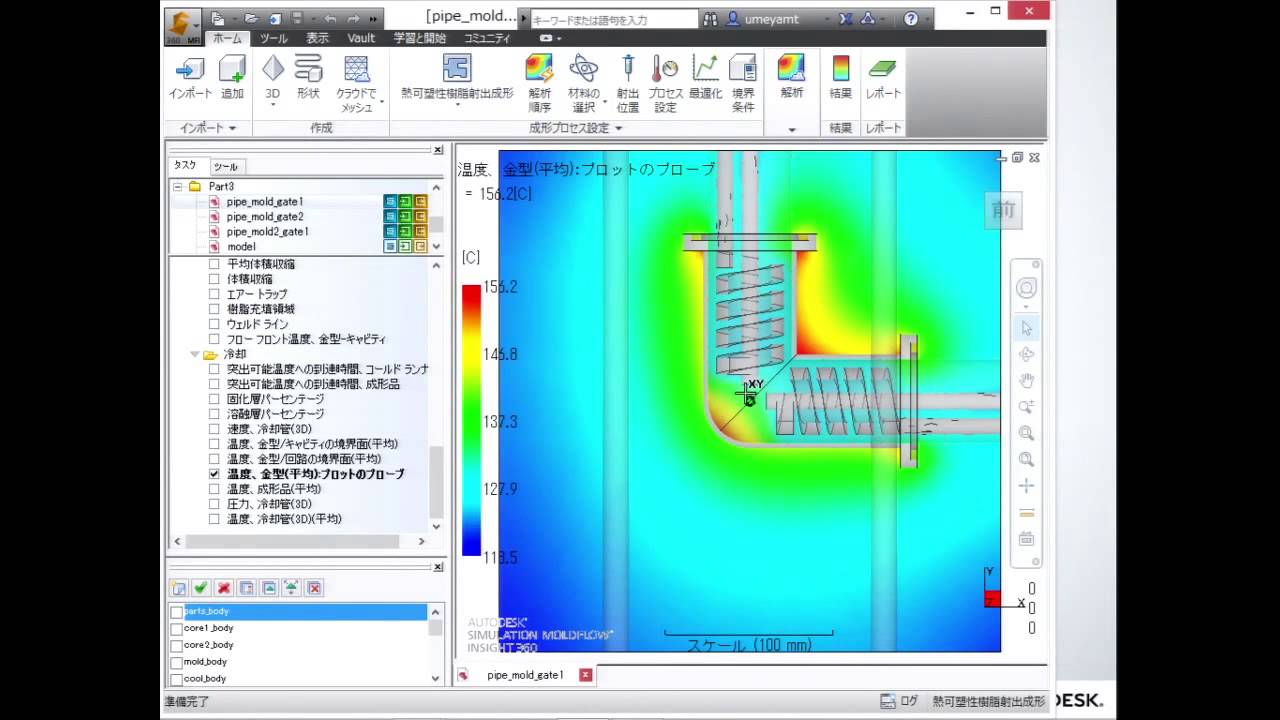Image resolution: width=1280 pixels, height=720 pixels.
Task: Click the ログ button in status bar
Action: click(x=899, y=702)
